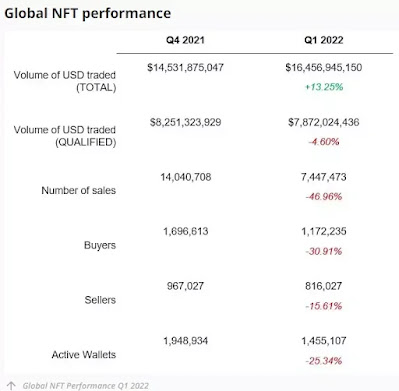Screen dimensions: 399x391
Task: Select the 'Sellers' row label
Action: click(100, 300)
